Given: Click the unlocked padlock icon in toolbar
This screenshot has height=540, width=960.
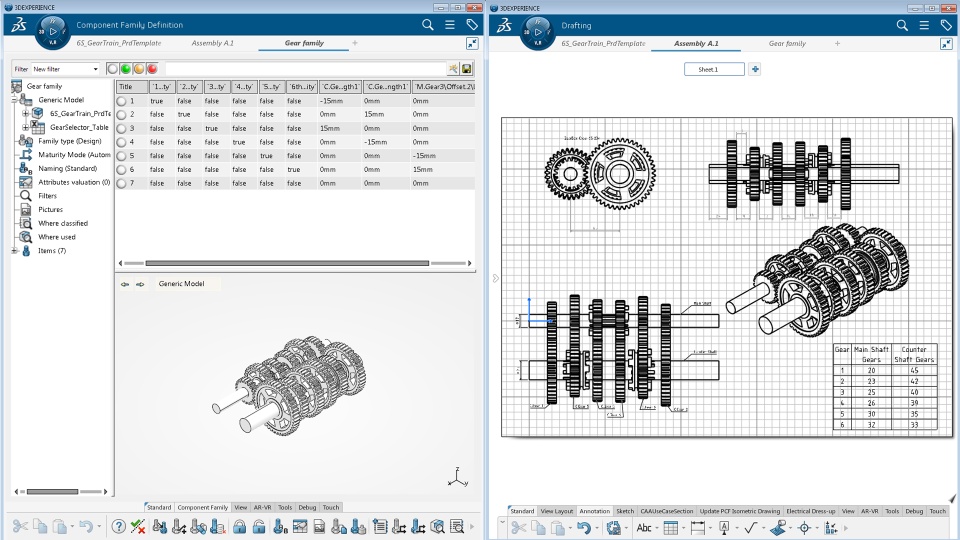Looking at the screenshot, I should pyautogui.click(x=259, y=527).
